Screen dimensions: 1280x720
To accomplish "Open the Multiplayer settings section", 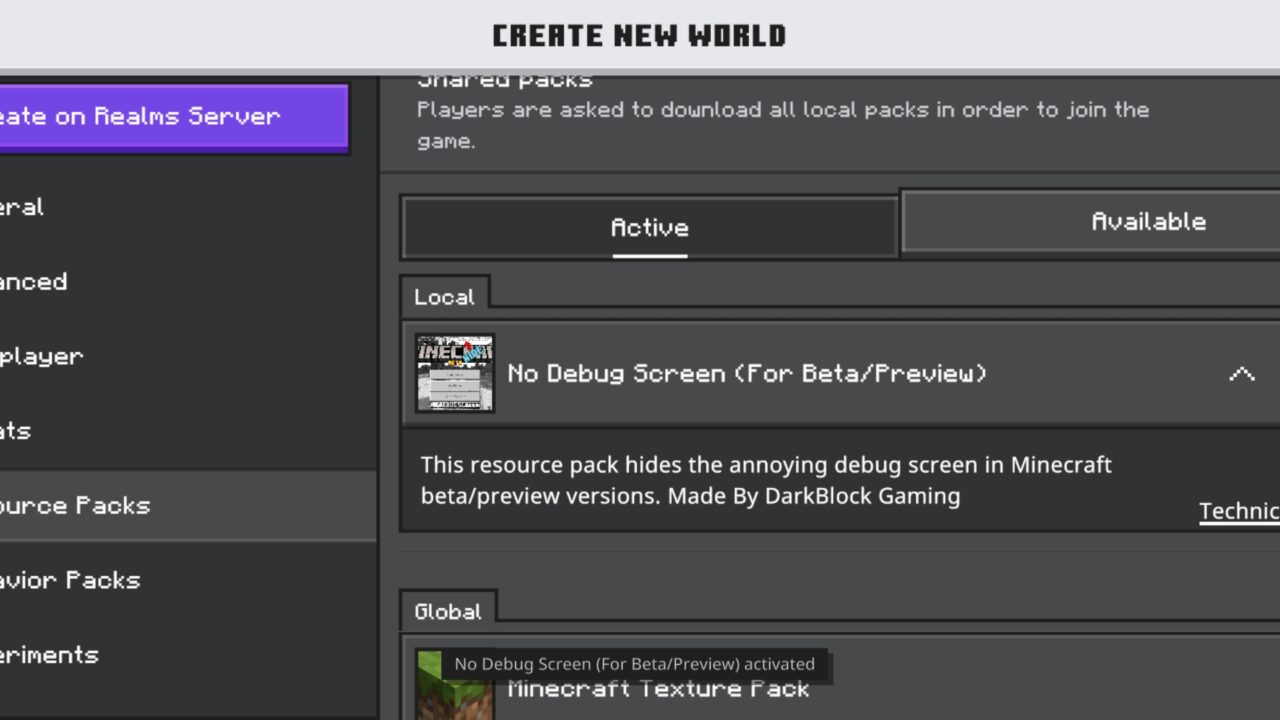I will (x=188, y=356).
